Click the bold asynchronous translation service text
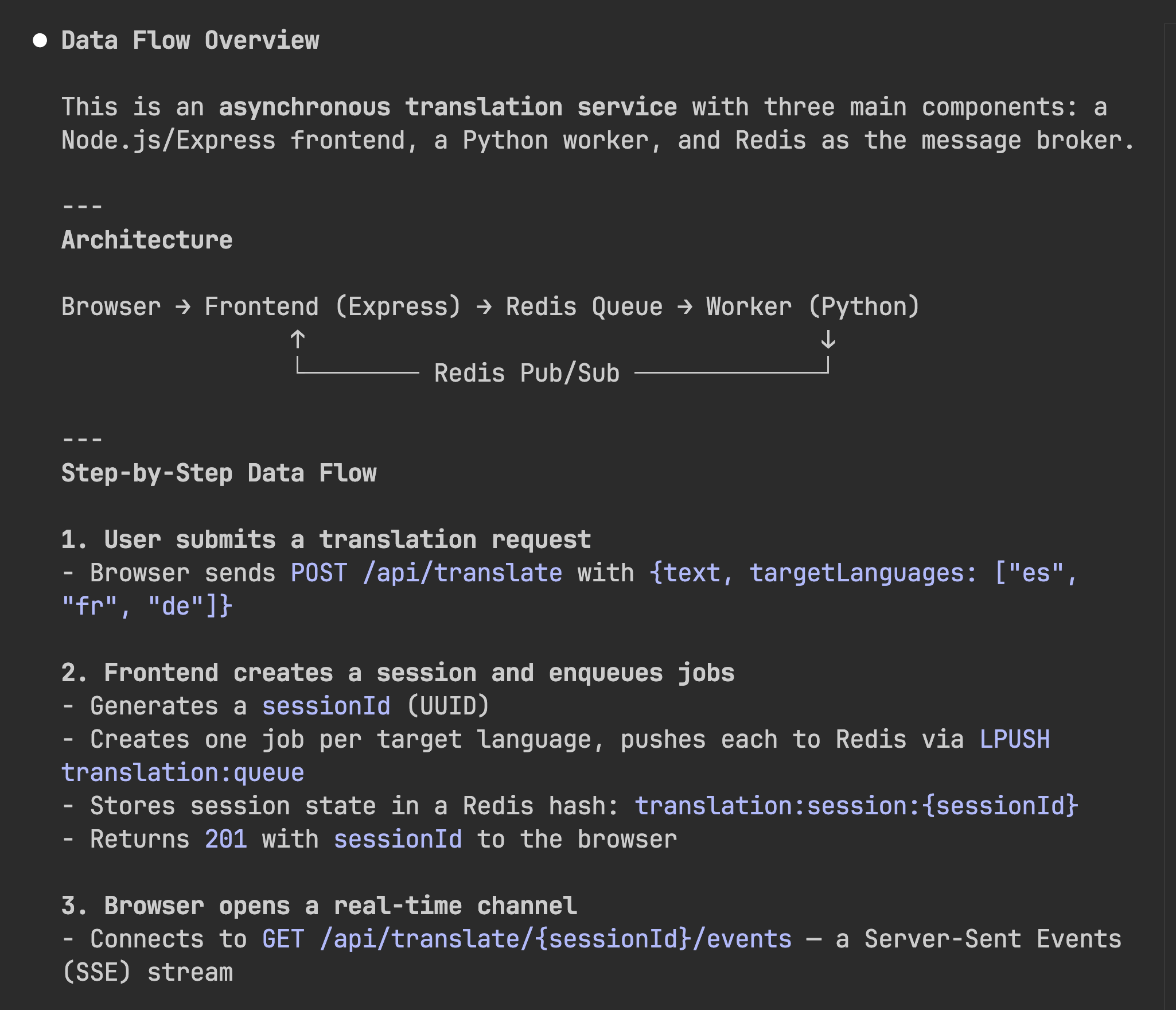Screen dimensions: 1176x1010 pyautogui.click(x=447, y=107)
